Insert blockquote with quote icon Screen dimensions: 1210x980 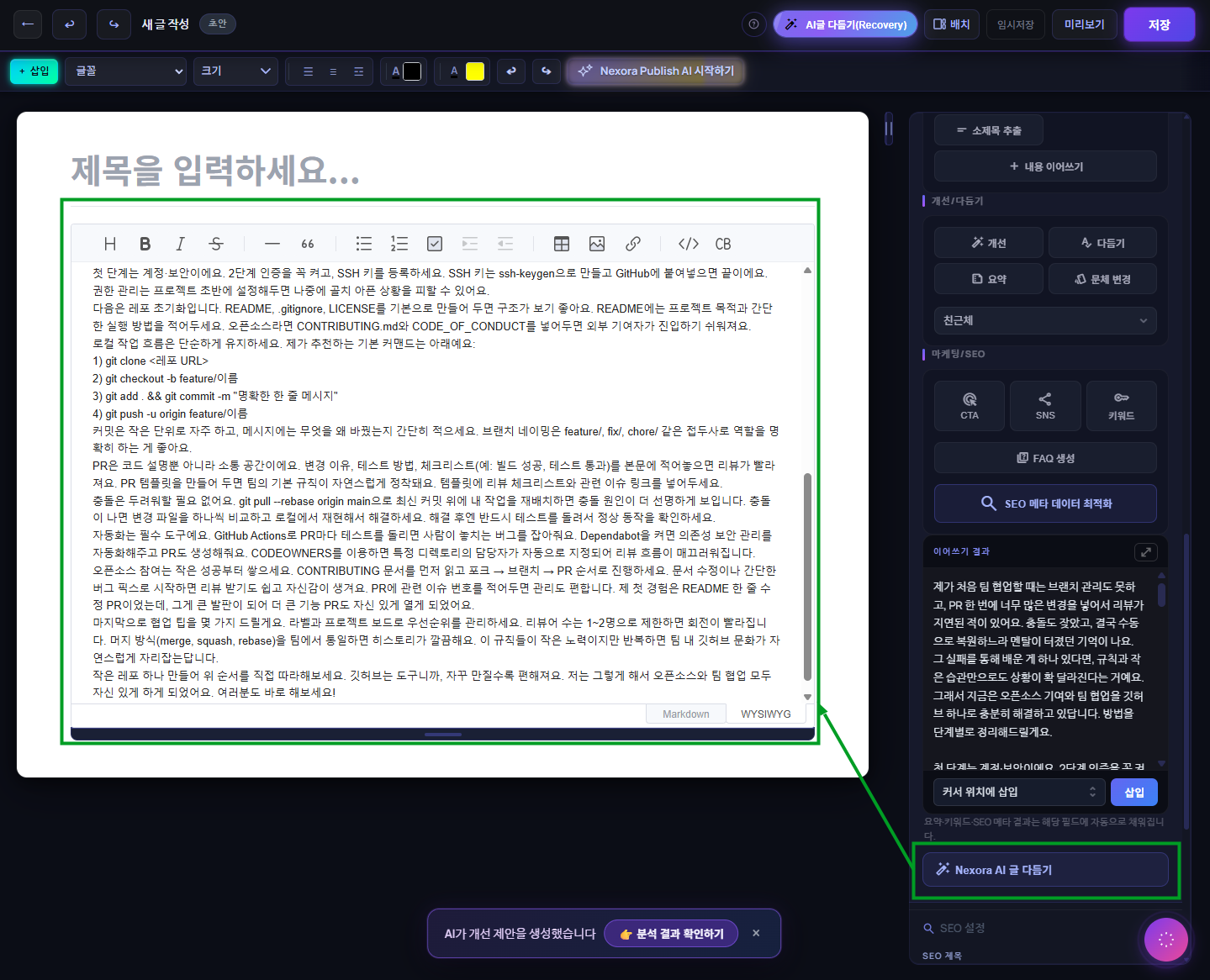(x=308, y=244)
